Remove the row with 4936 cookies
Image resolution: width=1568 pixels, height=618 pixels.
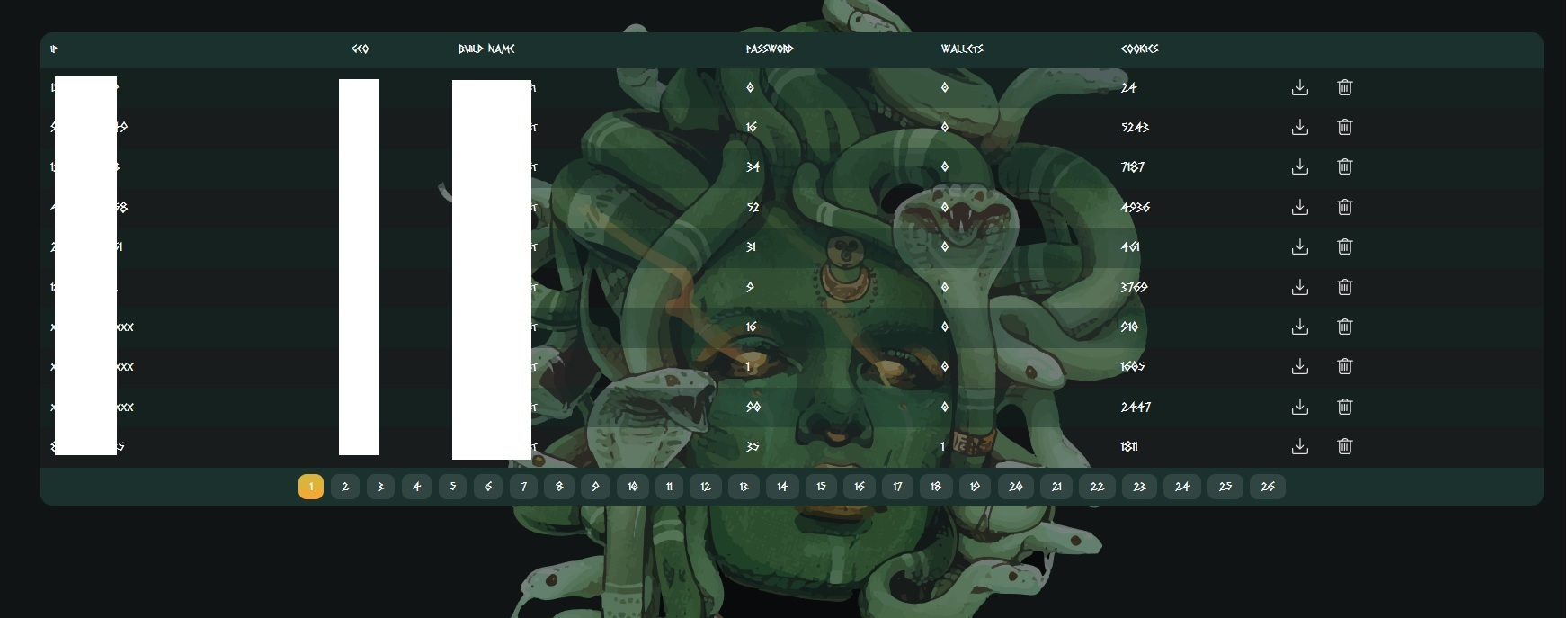coord(1344,207)
